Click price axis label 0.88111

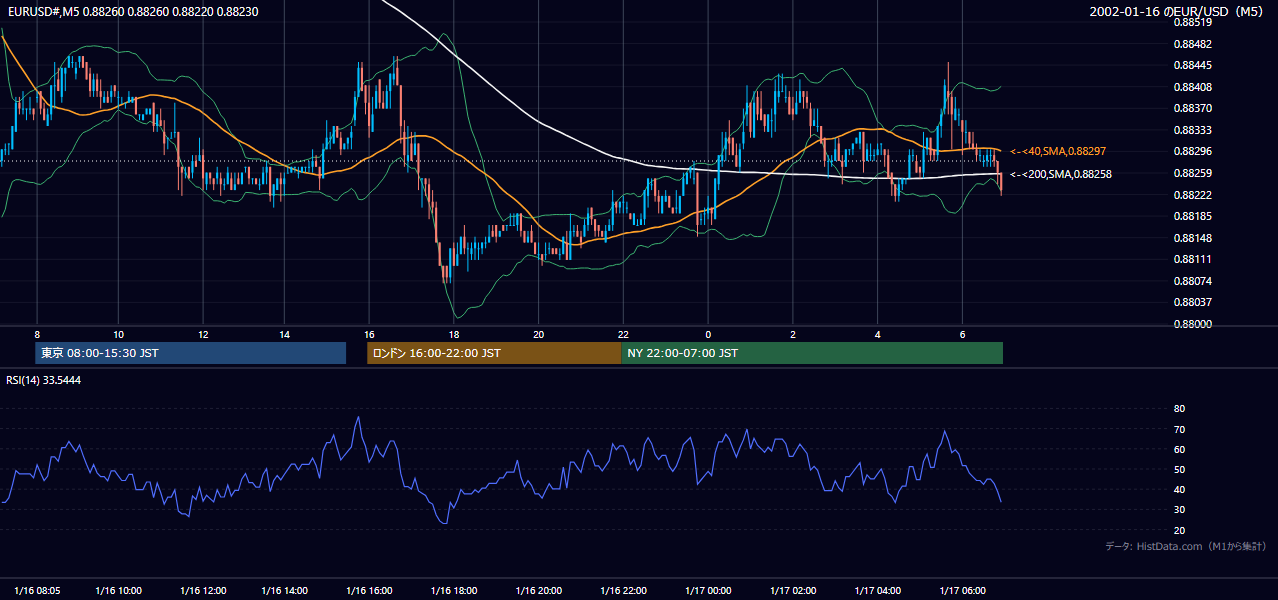(1192, 259)
